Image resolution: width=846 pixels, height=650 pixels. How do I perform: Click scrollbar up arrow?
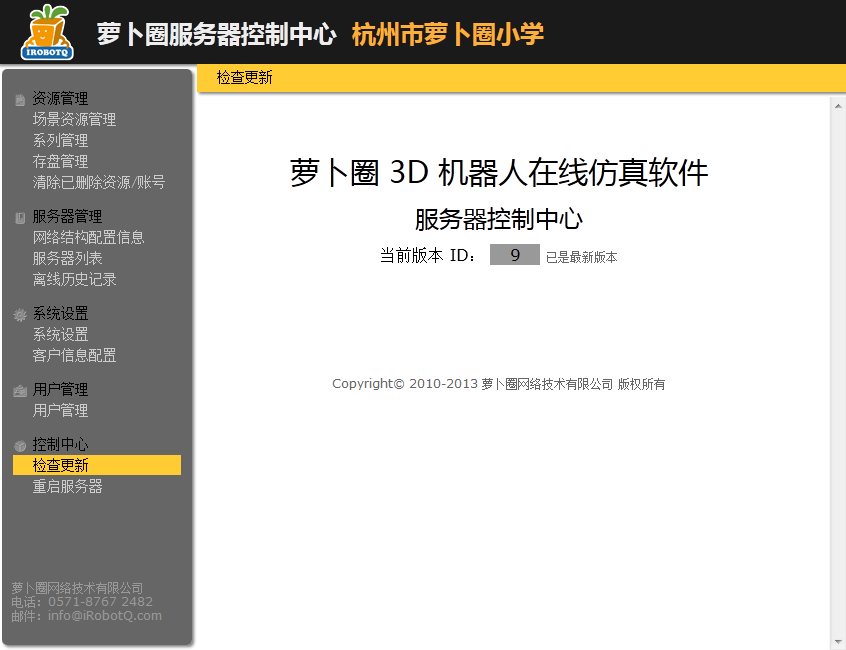(838, 106)
